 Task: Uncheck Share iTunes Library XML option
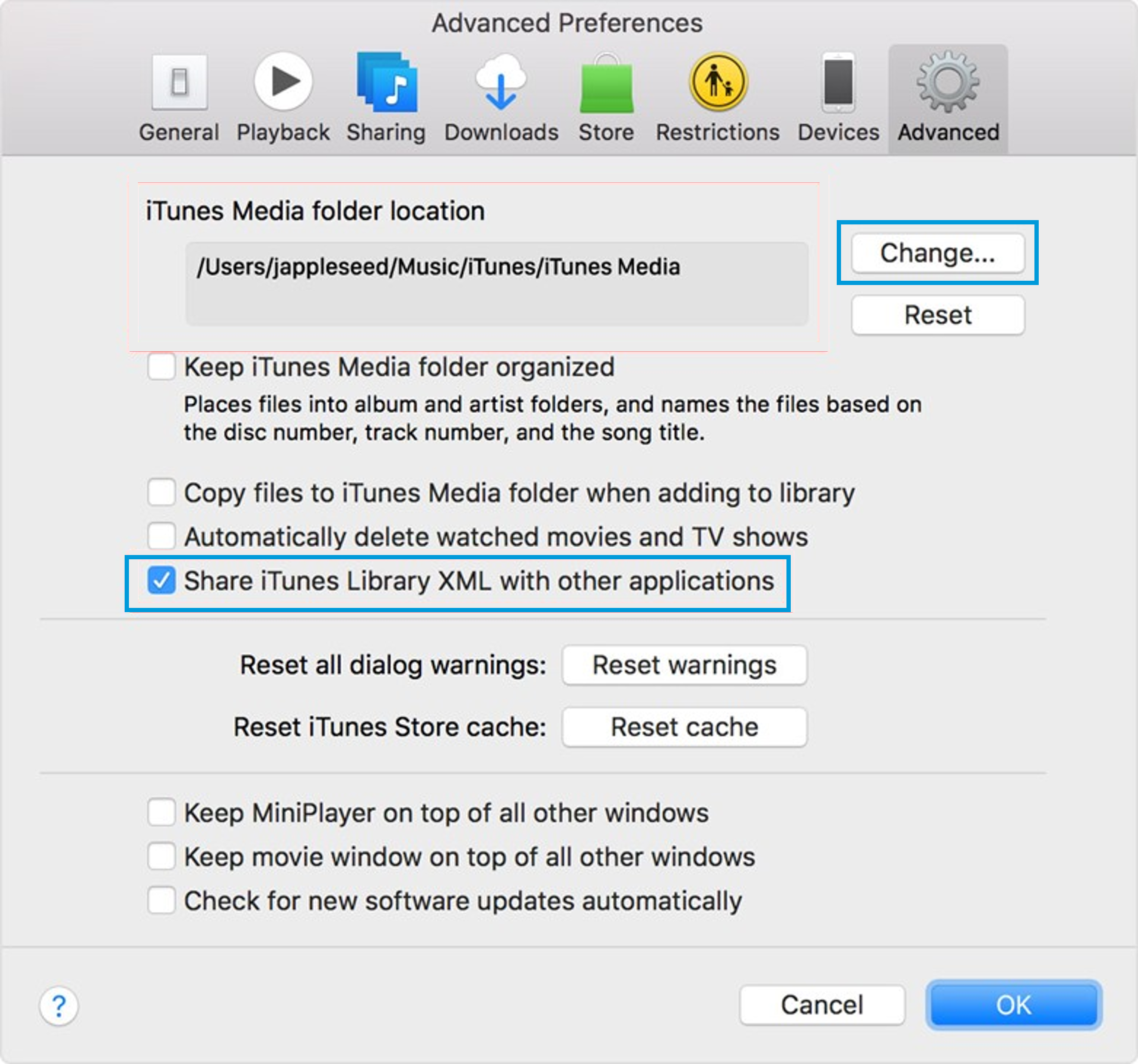click(x=161, y=581)
